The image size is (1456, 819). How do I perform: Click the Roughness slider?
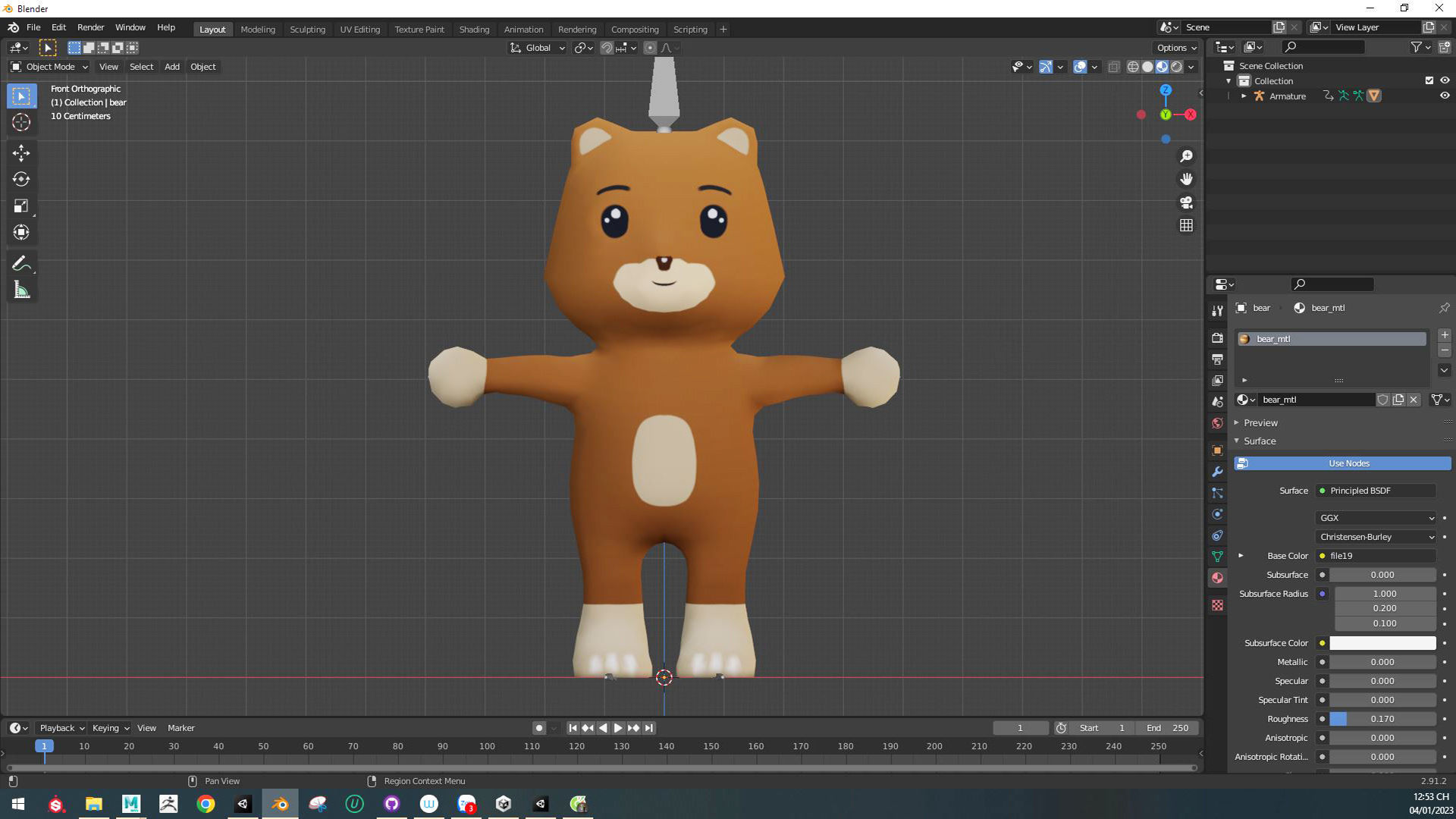point(1382,719)
